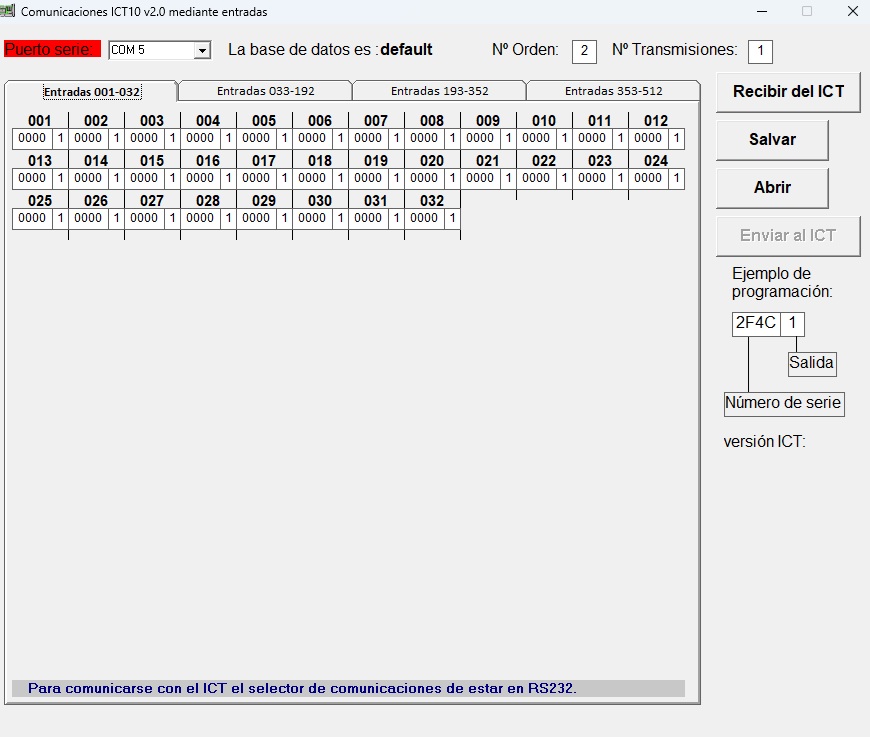Select serial number field of entry 031
Screen dimensions: 870x737
(x=368, y=218)
